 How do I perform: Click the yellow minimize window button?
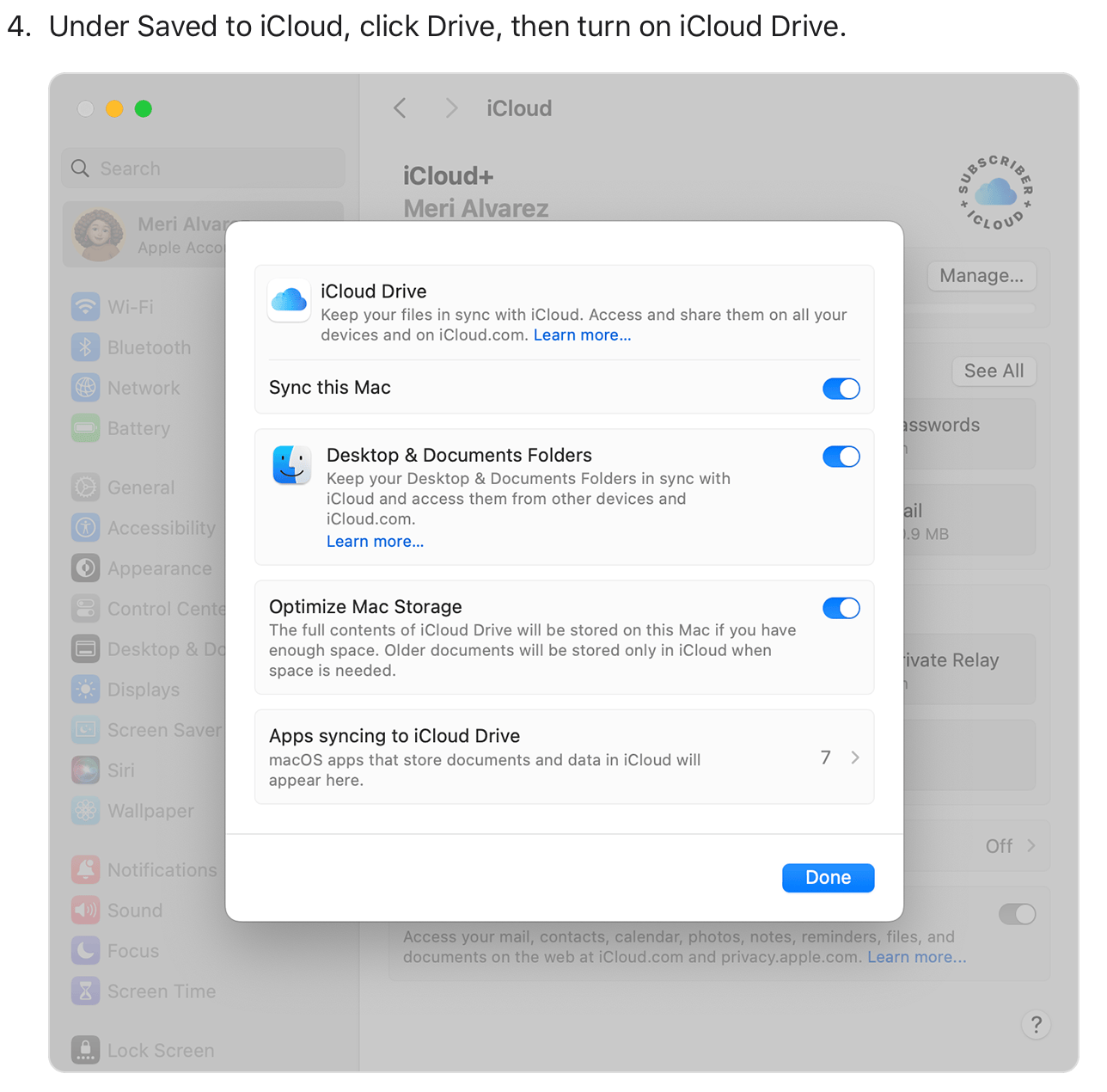[114, 108]
